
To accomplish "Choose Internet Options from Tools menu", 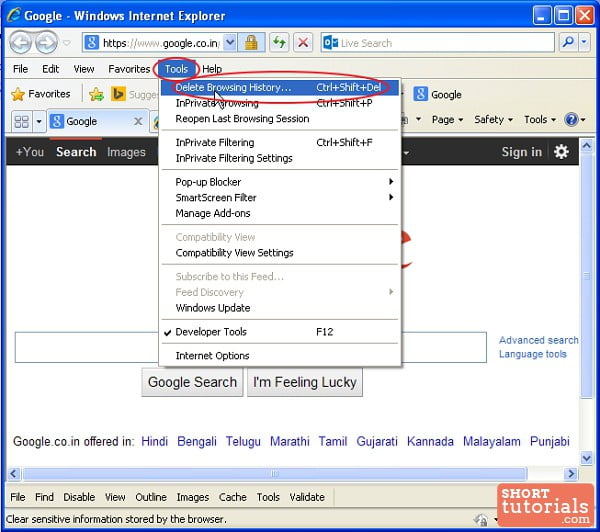I will [212, 356].
